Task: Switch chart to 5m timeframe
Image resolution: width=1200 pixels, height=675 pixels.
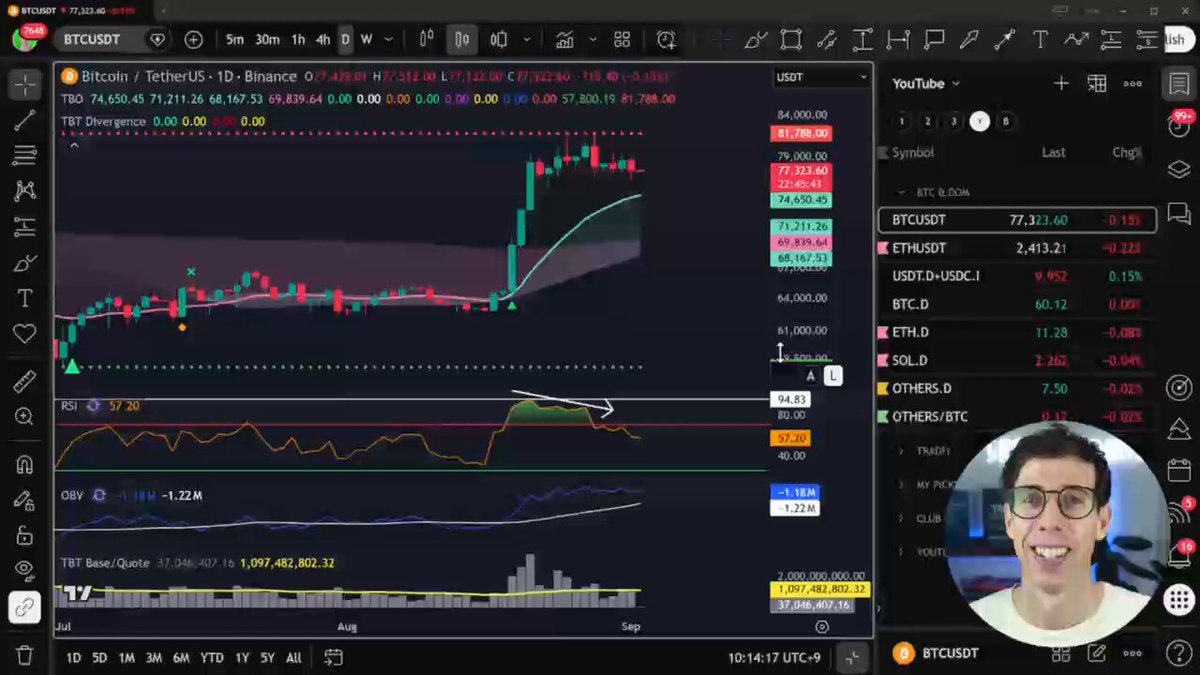Action: coord(234,40)
